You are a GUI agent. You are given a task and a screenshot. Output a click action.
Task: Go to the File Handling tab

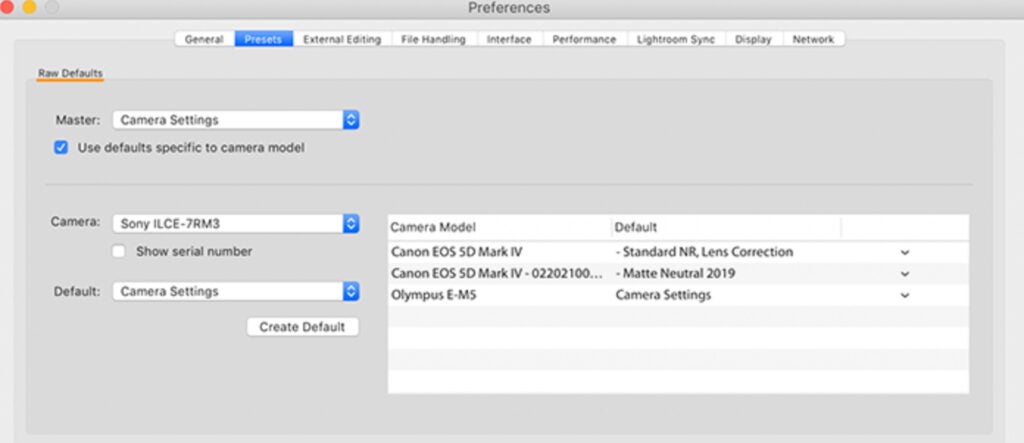coord(434,39)
